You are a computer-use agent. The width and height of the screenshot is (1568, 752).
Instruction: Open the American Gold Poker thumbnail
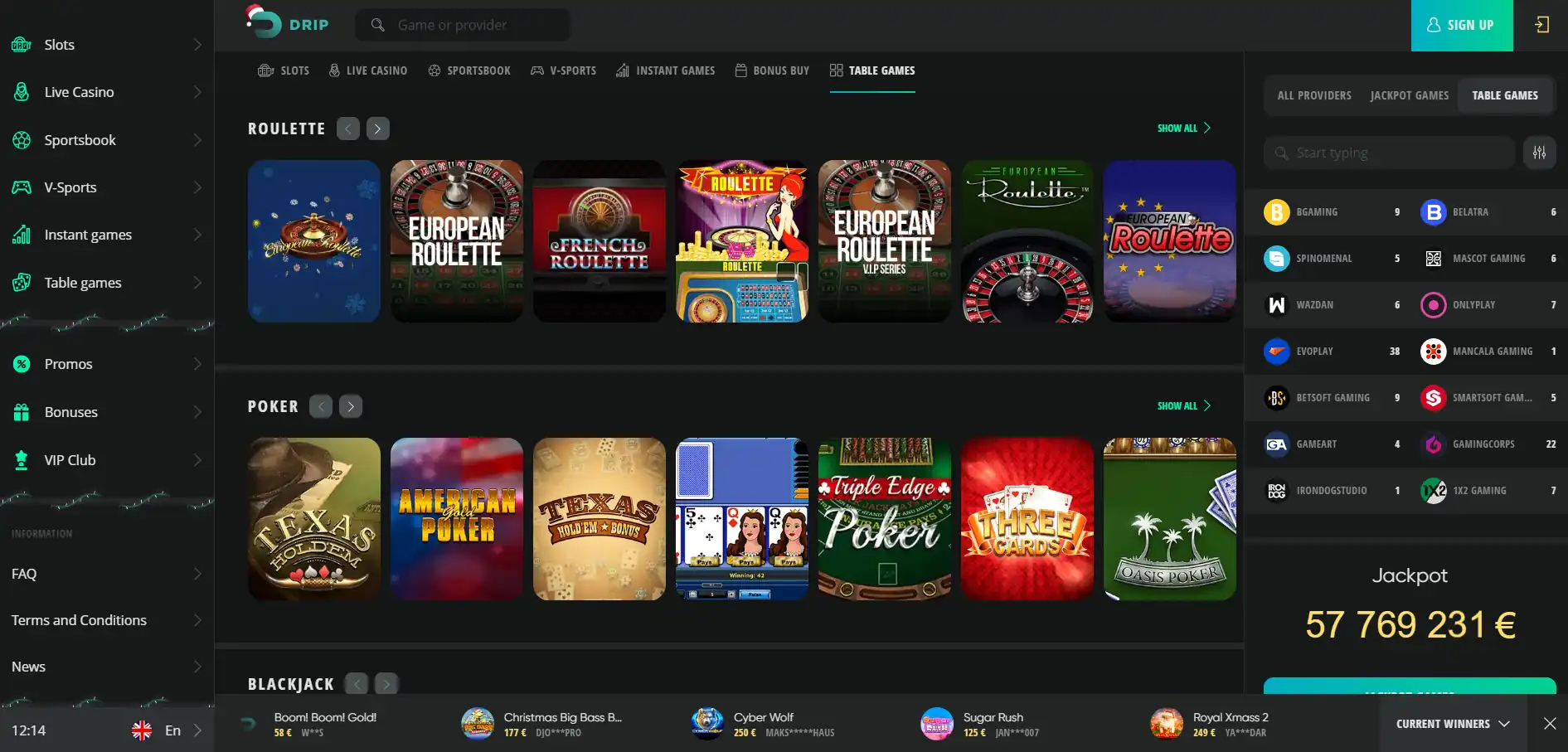pyautogui.click(x=457, y=519)
